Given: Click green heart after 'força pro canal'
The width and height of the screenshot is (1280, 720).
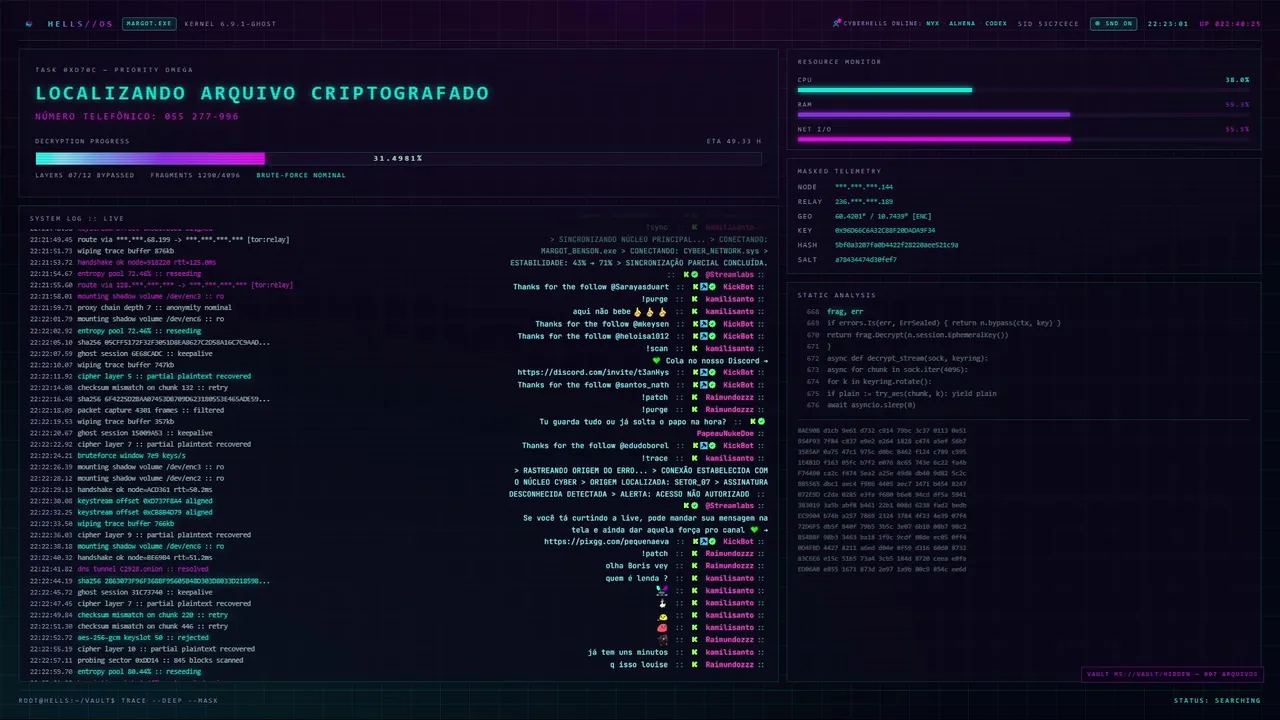Looking at the screenshot, I should (x=753, y=530).
